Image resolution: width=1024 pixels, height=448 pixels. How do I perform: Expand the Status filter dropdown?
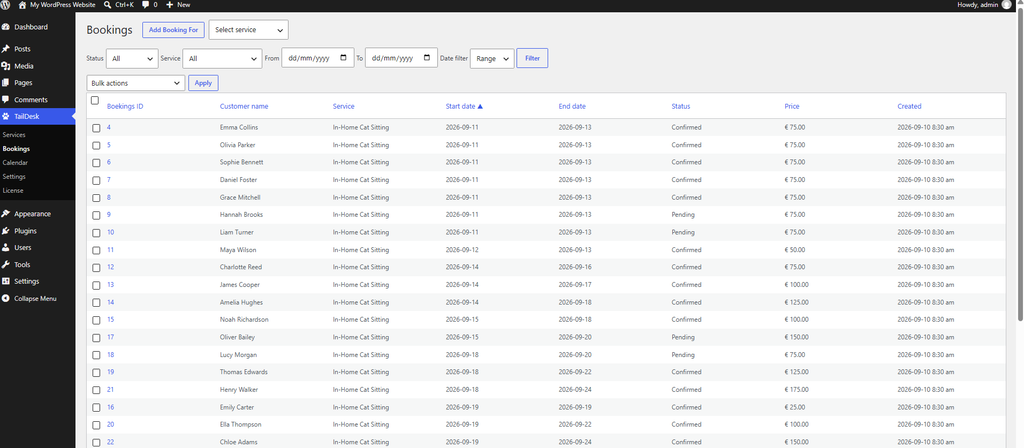click(x=132, y=58)
